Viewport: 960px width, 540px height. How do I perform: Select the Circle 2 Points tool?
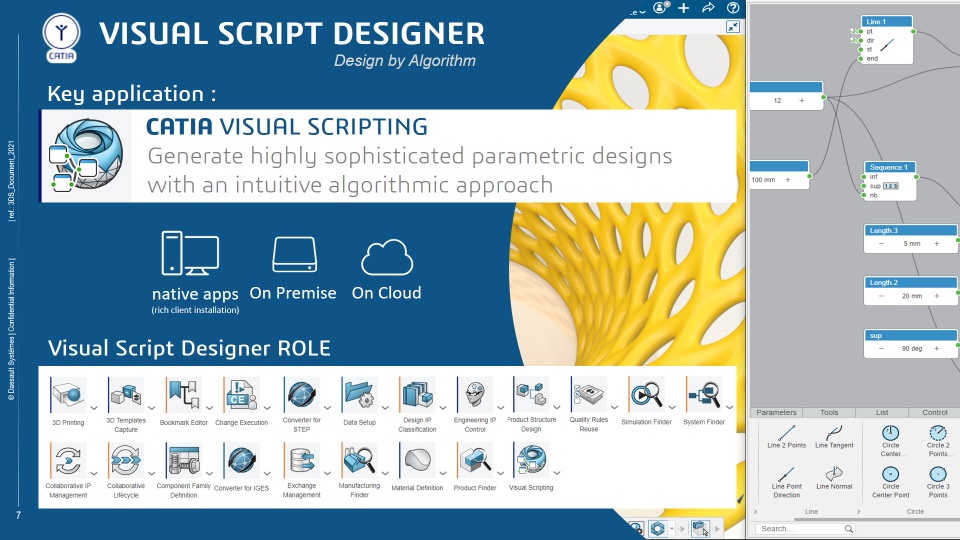937,441
